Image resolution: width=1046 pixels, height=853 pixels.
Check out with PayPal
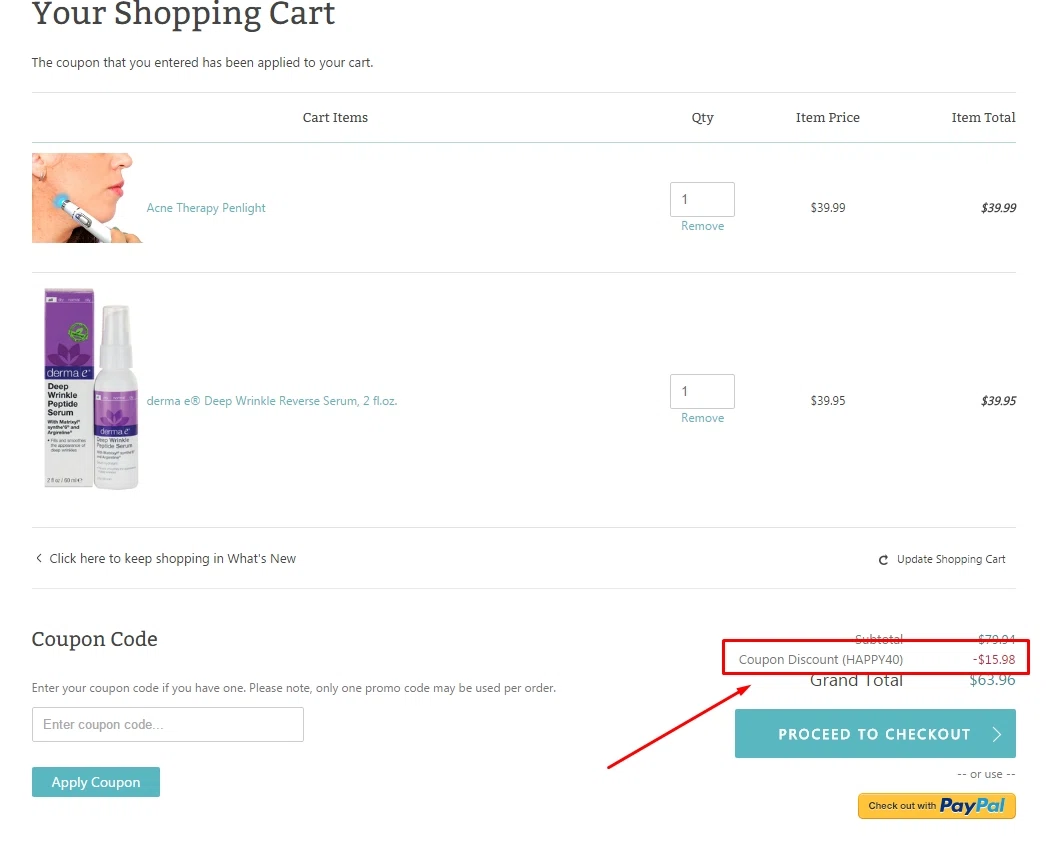click(936, 806)
